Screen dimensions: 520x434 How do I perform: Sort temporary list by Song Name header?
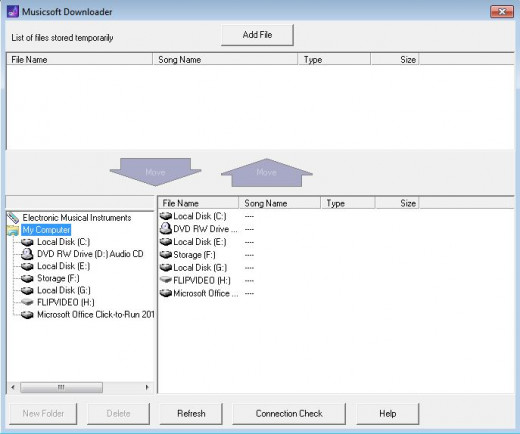click(x=225, y=60)
